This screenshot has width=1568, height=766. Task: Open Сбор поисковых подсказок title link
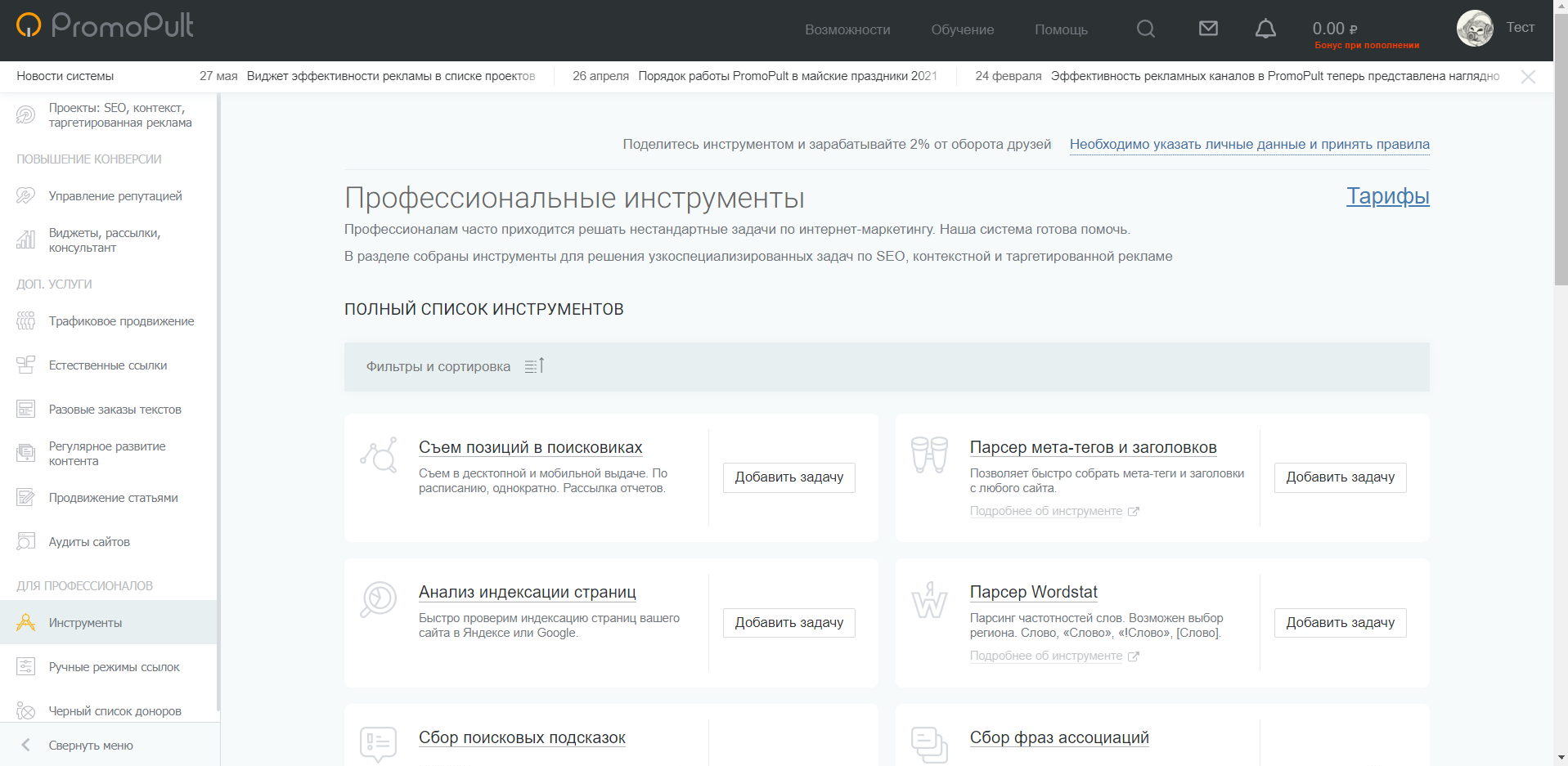(522, 738)
